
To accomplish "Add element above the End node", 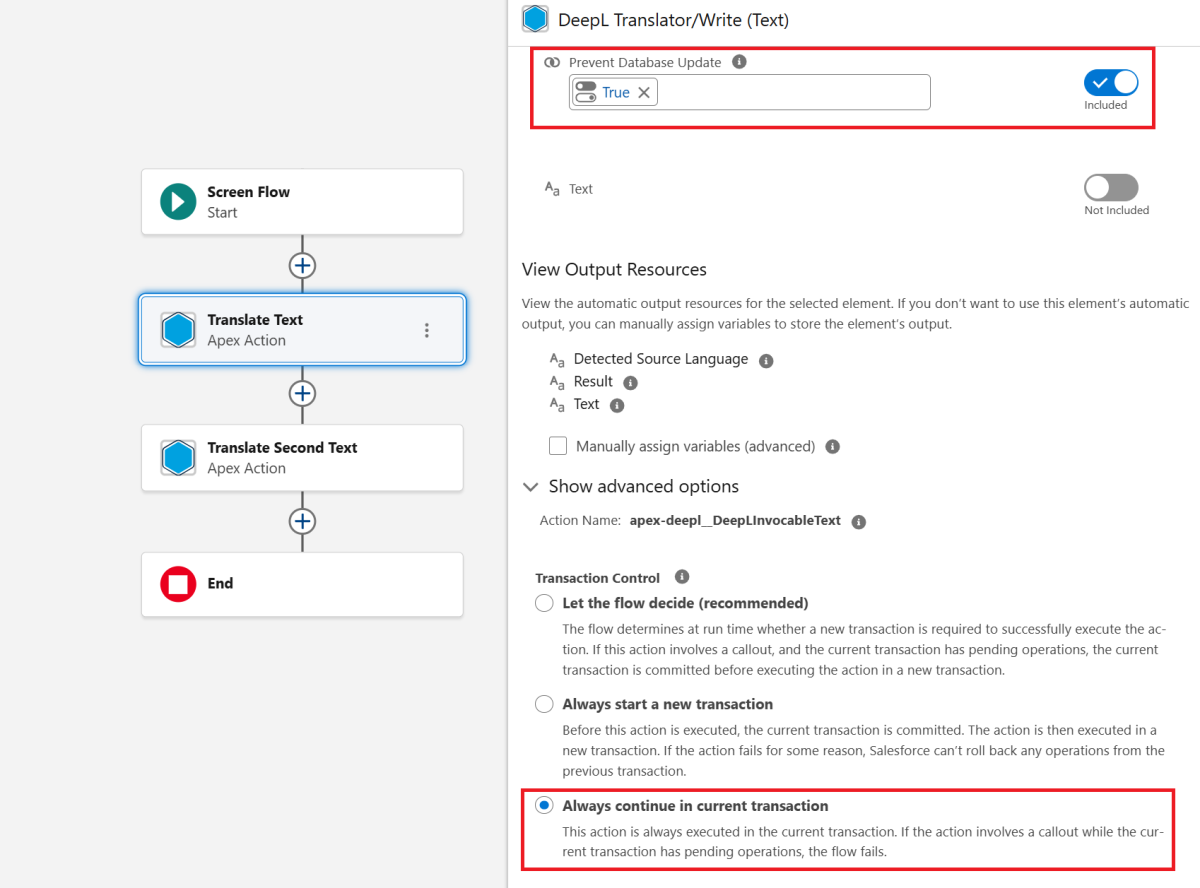I will point(302,521).
